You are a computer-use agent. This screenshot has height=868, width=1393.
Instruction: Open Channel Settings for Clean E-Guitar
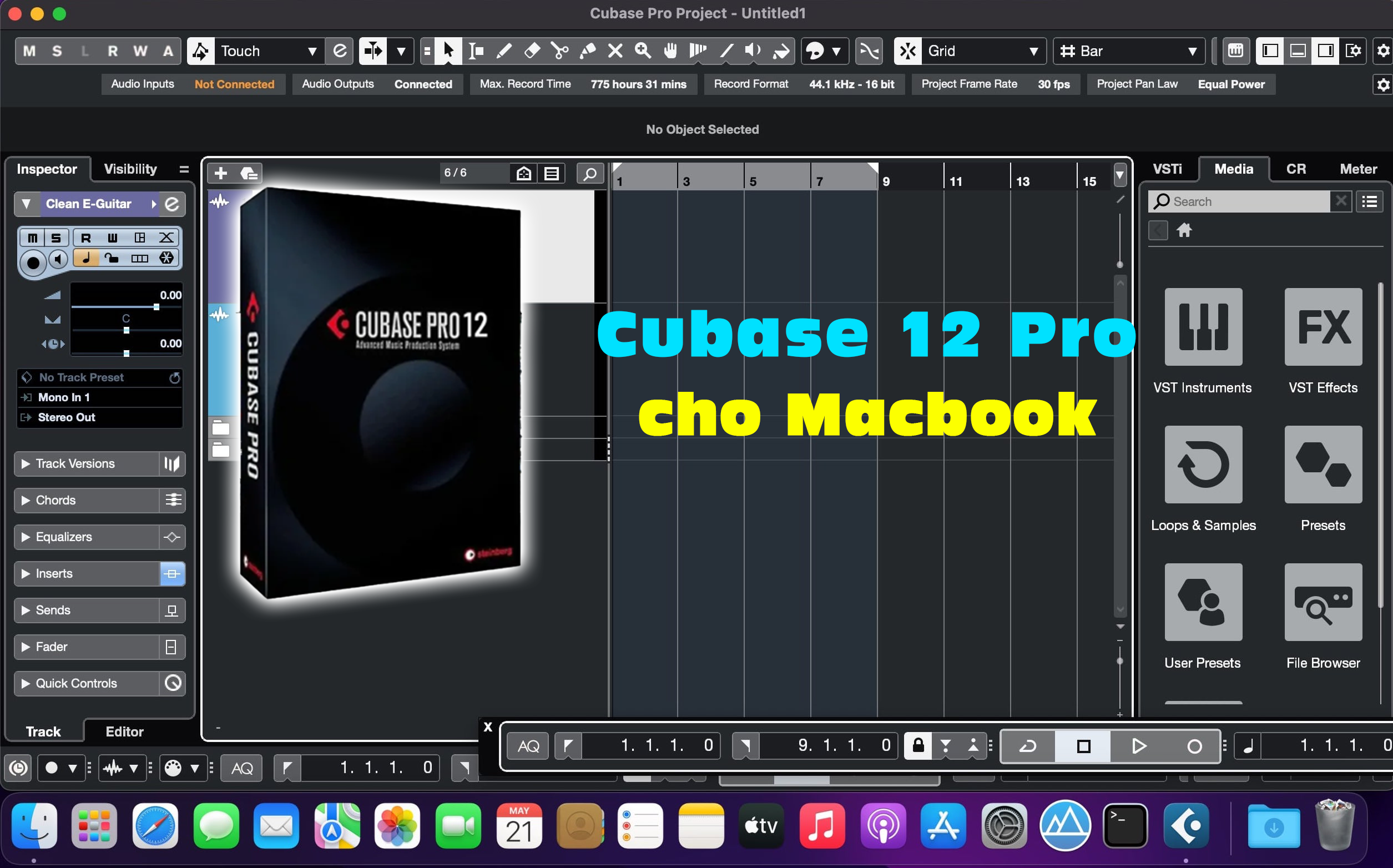point(171,204)
